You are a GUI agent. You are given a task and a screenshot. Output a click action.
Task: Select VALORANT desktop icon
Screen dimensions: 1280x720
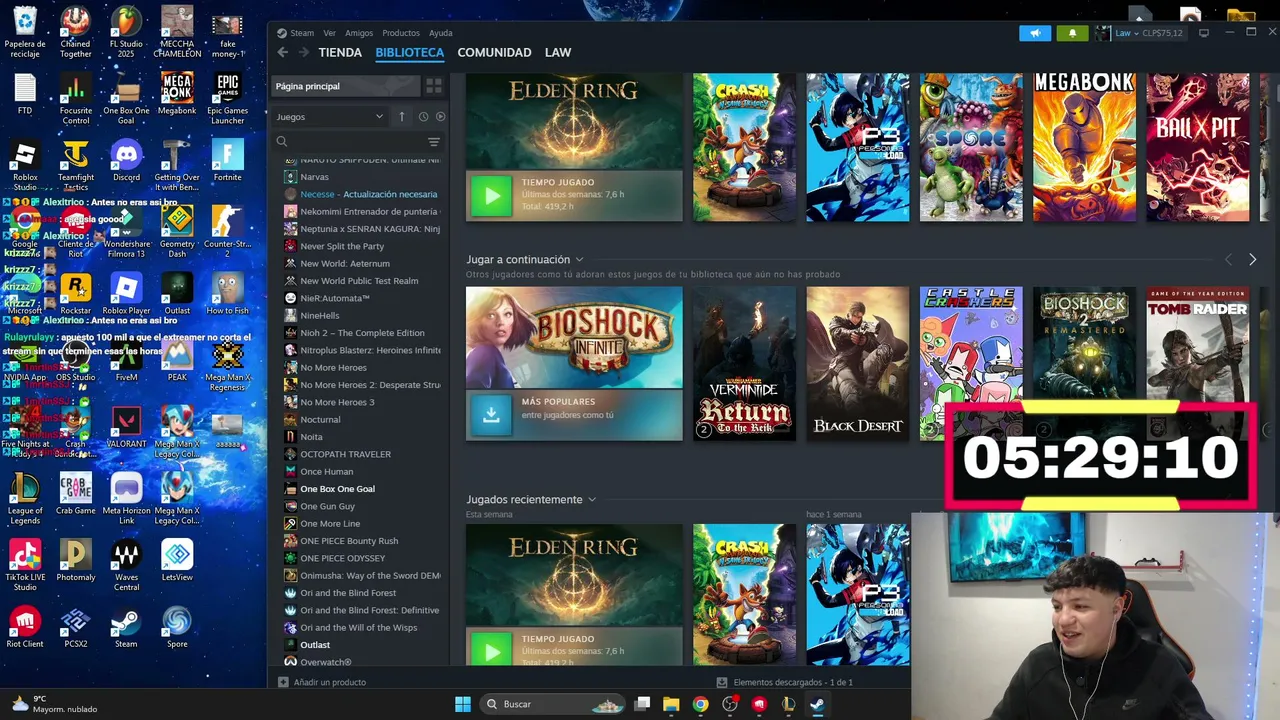point(126,426)
